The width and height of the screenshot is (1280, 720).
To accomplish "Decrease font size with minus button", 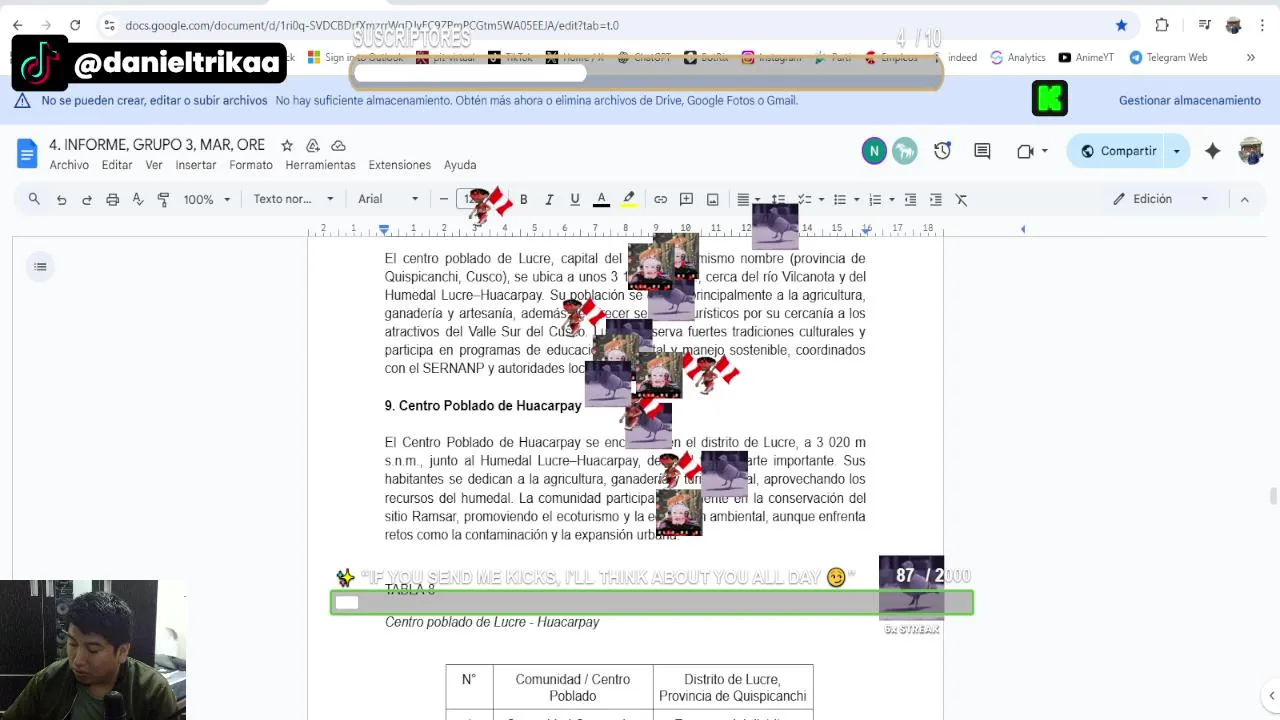I will click(x=443, y=199).
